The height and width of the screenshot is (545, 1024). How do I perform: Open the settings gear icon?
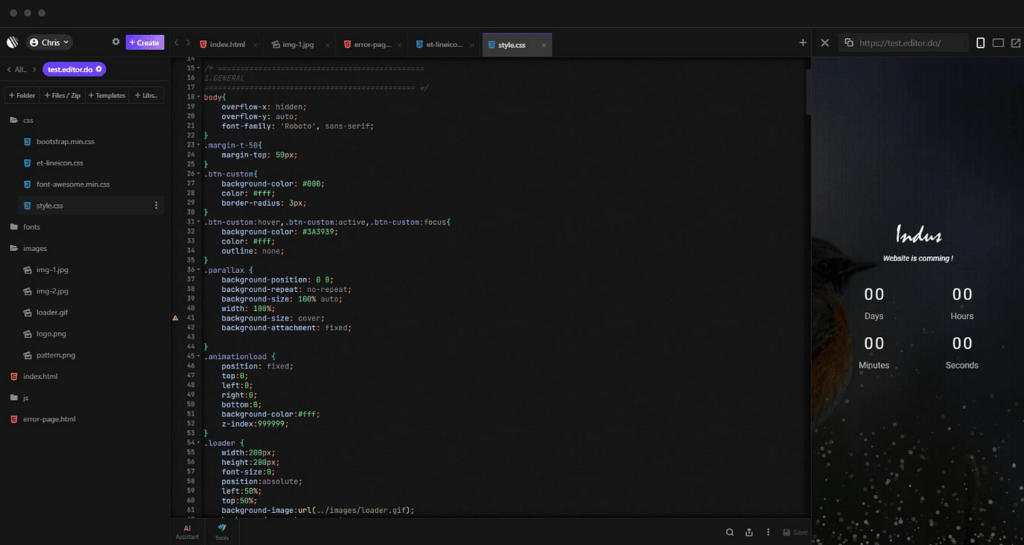(x=116, y=43)
